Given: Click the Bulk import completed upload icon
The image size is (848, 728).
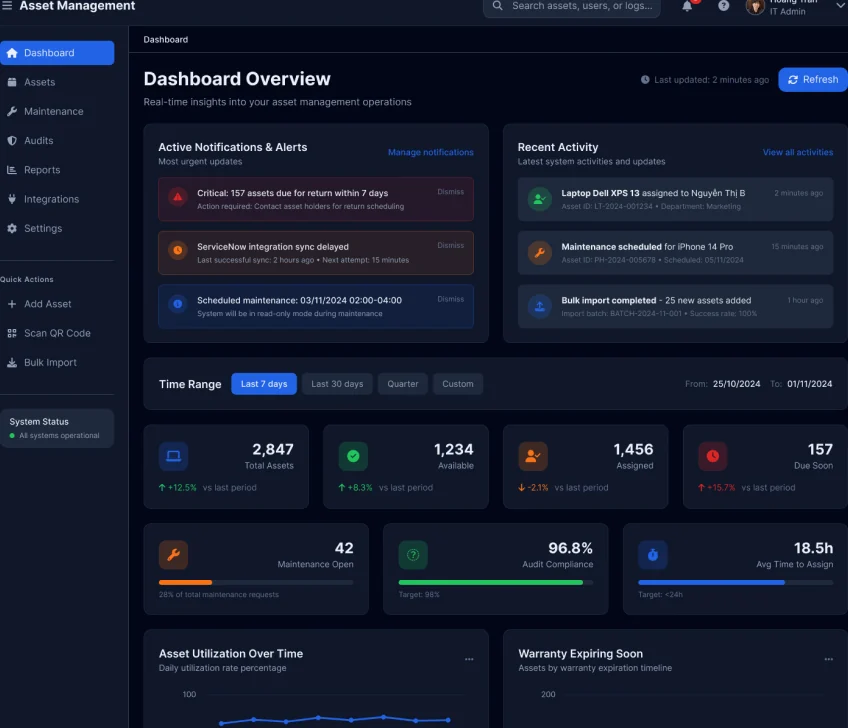Looking at the screenshot, I should point(539,306).
